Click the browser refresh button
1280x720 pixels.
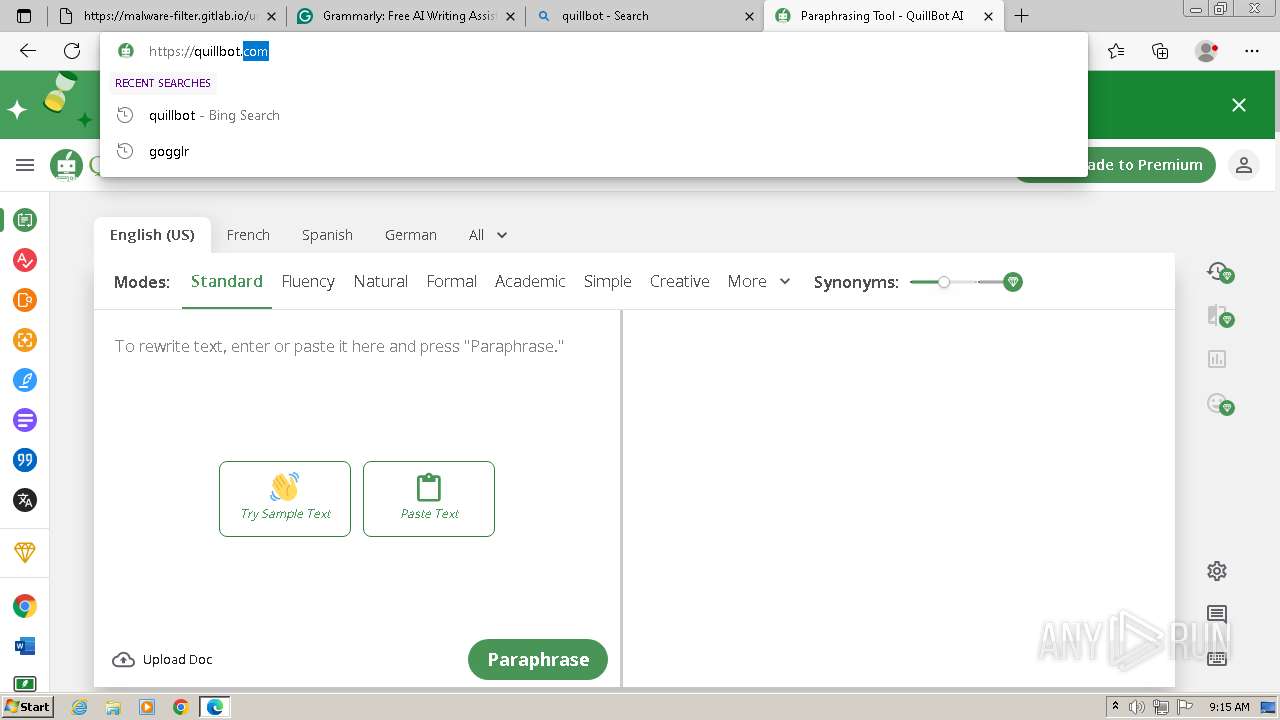pyautogui.click(x=72, y=51)
